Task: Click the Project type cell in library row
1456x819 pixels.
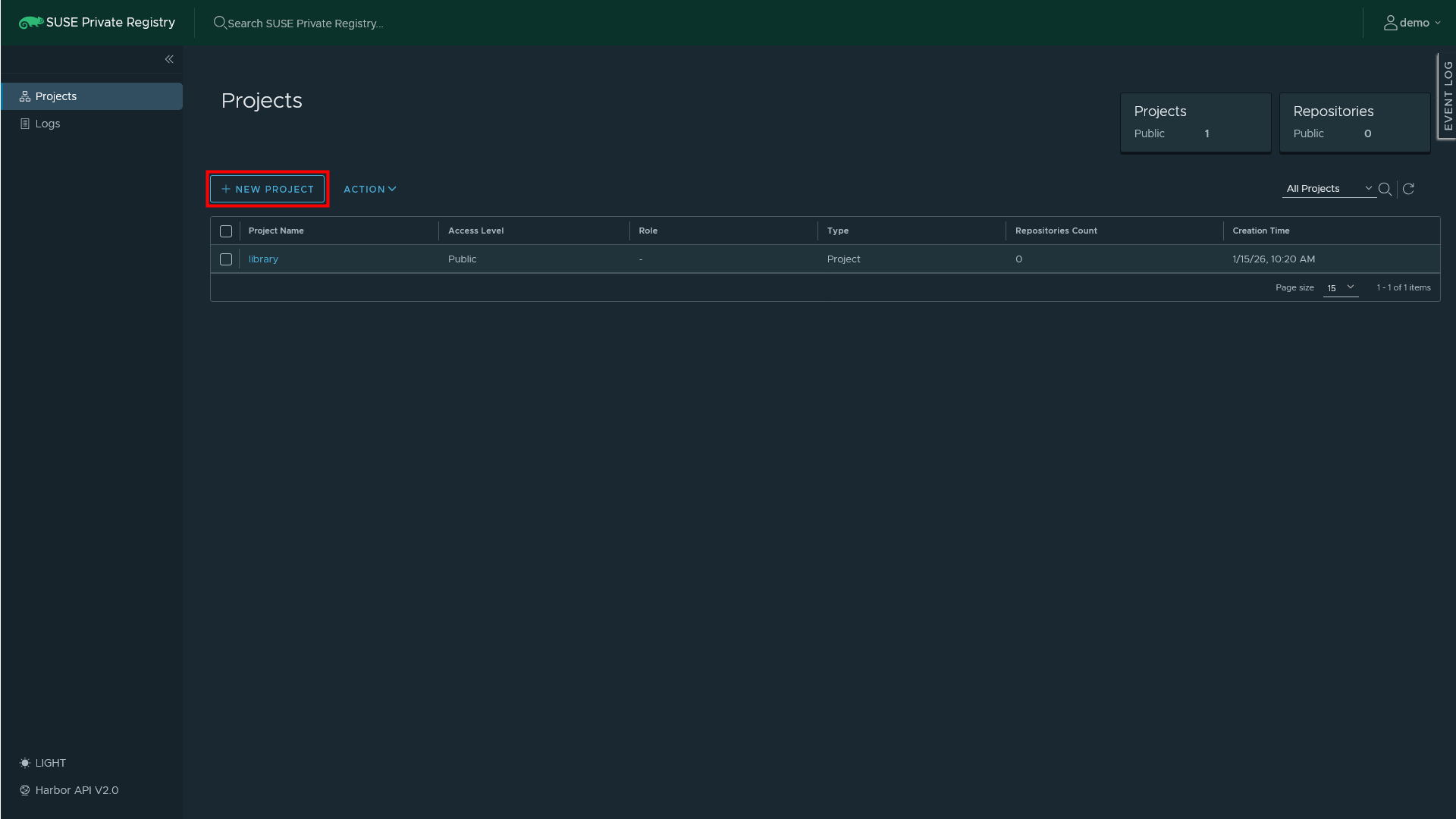Action: click(x=843, y=259)
